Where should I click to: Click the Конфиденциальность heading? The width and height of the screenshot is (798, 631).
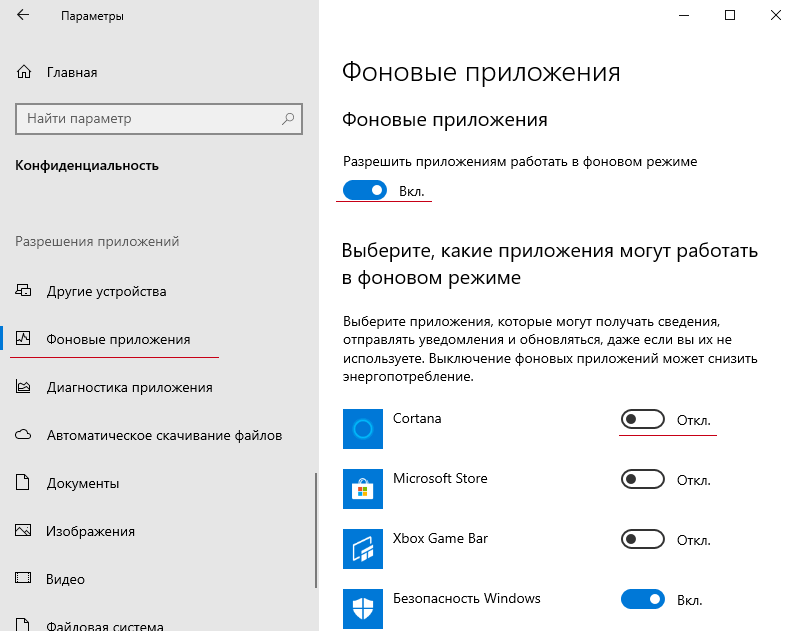click(87, 166)
